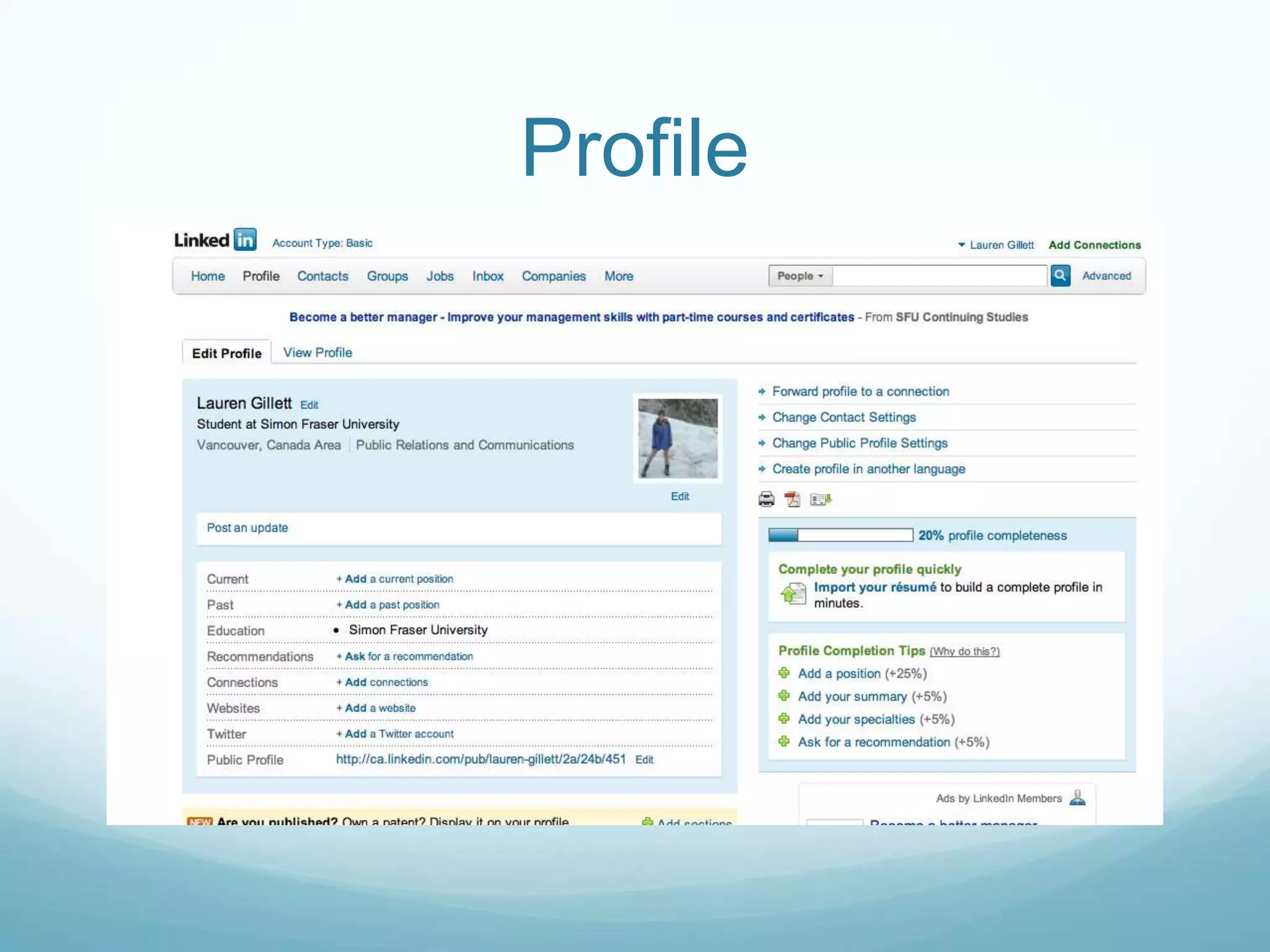Screen dimensions: 1270x952
Task: Click Change Public Profile Settings link
Action: (x=860, y=443)
